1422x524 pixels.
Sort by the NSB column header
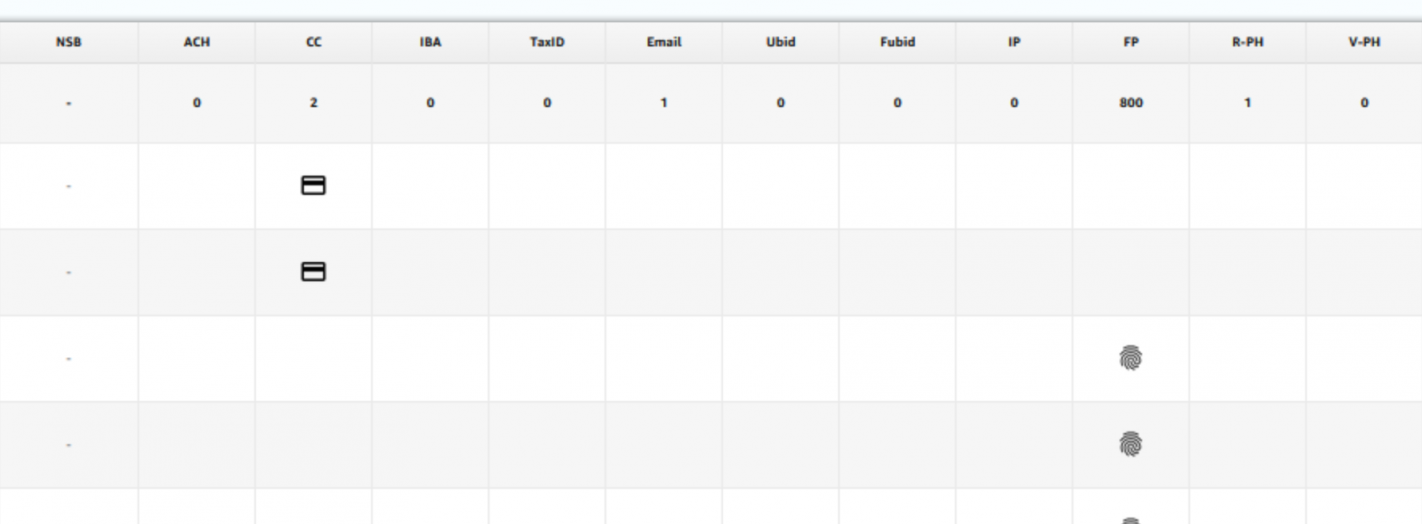pos(69,43)
